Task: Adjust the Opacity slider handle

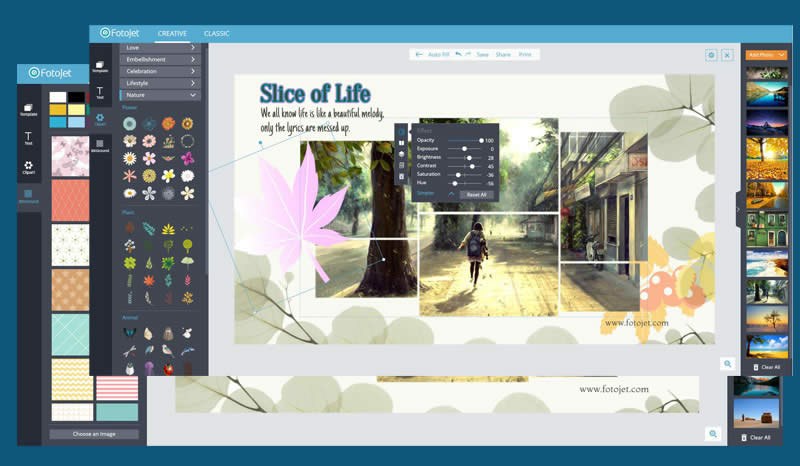Action: coord(481,140)
